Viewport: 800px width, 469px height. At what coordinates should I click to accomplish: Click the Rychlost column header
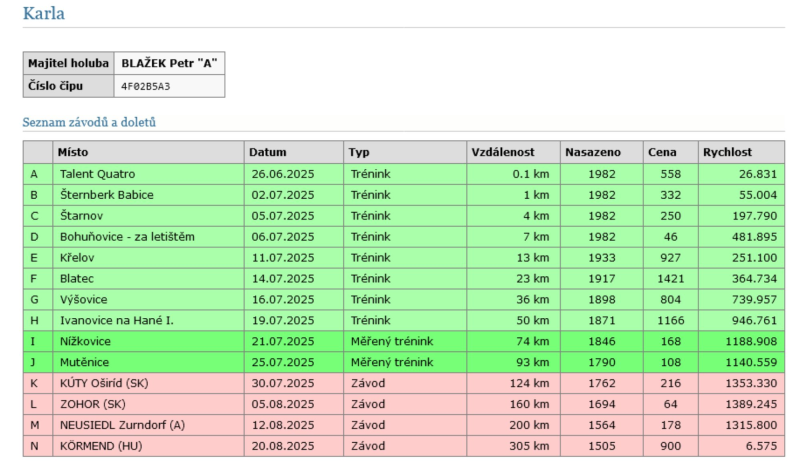tap(726, 152)
